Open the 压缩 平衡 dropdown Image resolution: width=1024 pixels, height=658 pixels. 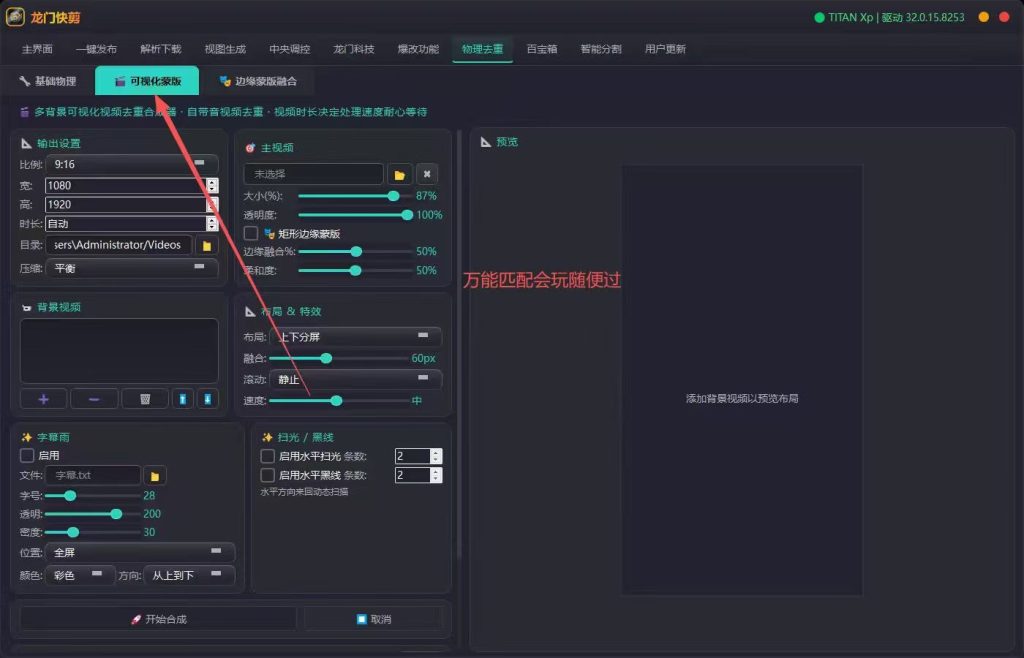[132, 268]
